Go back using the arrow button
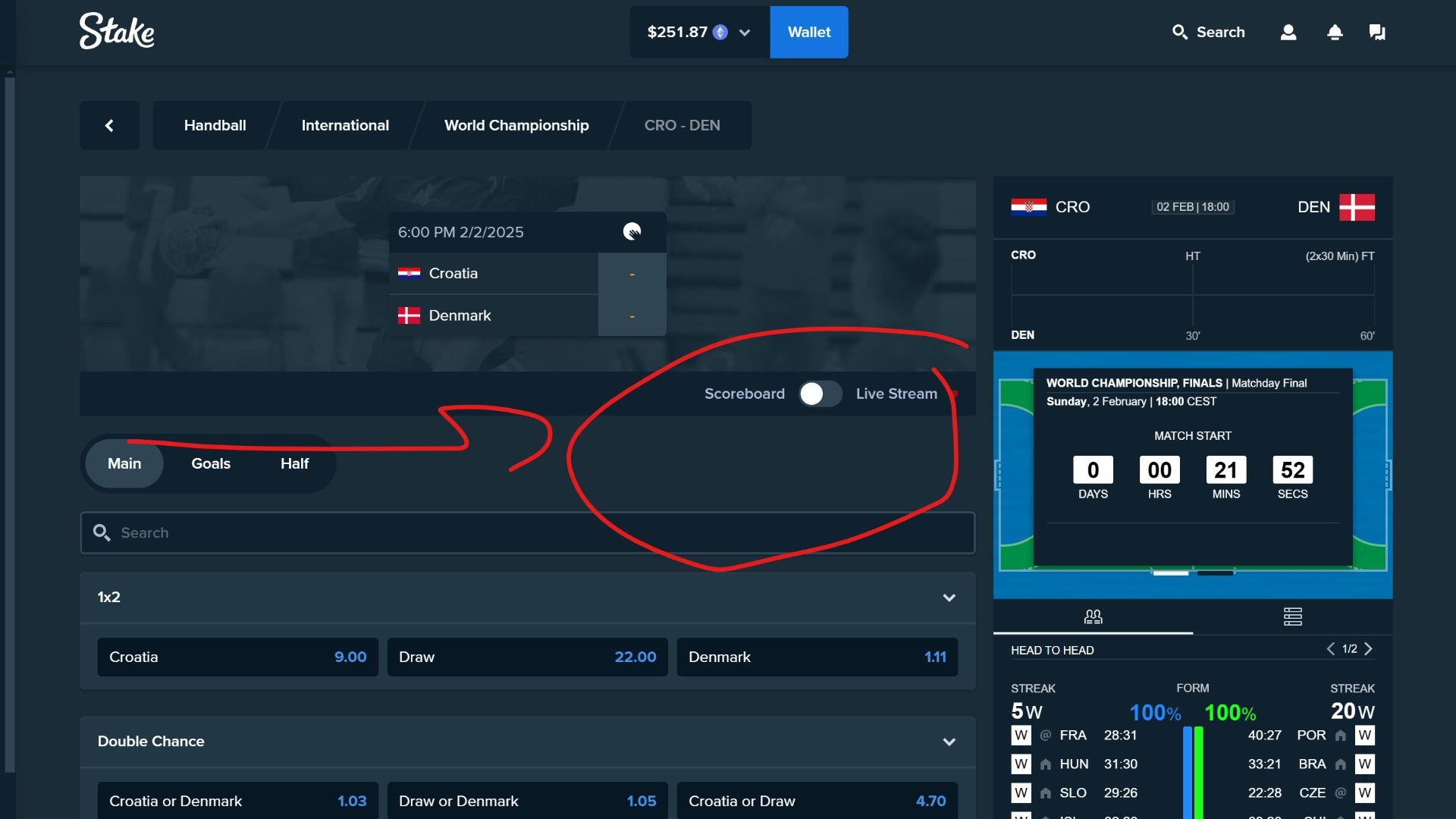 click(x=109, y=125)
